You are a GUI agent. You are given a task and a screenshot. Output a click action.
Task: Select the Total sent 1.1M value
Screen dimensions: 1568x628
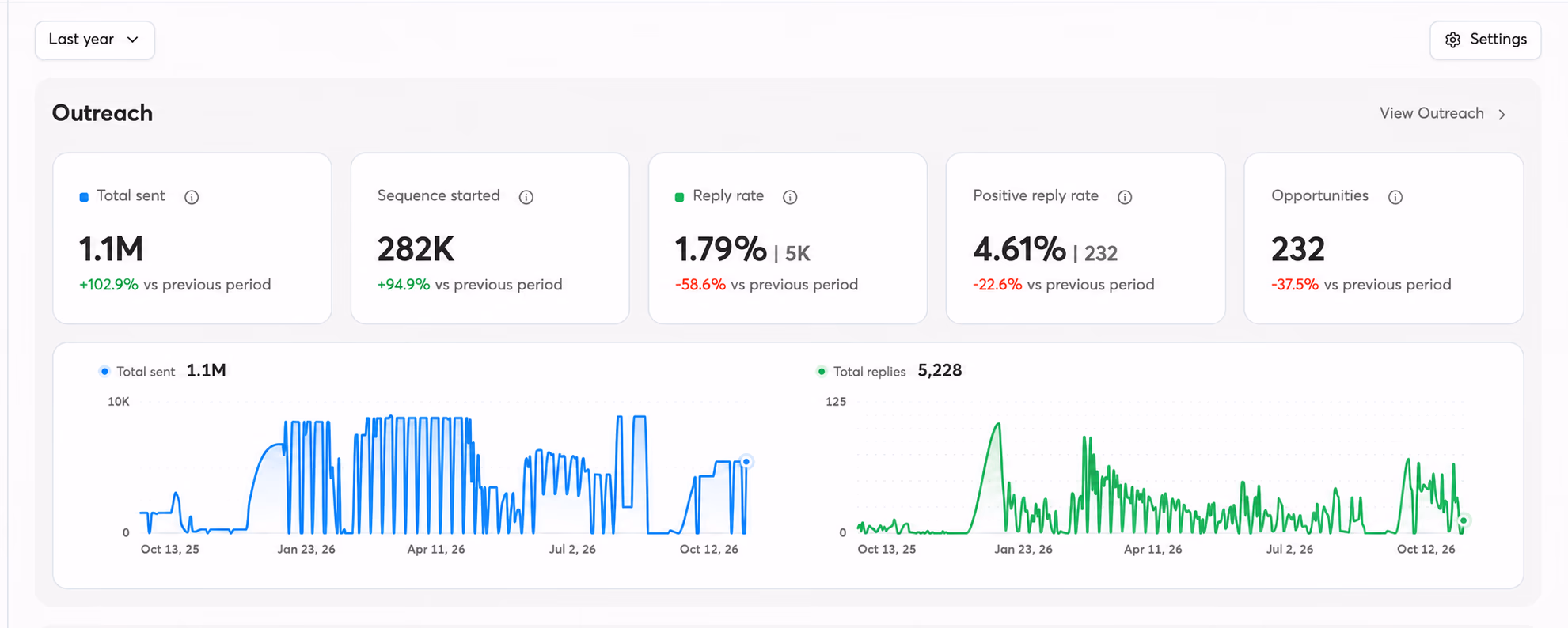click(111, 249)
